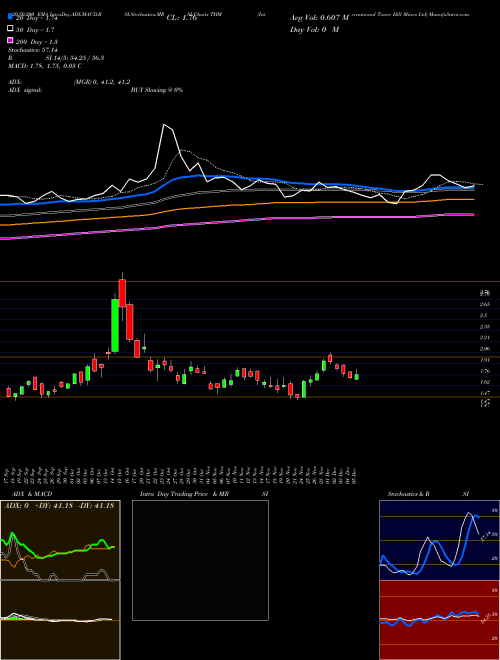Click the empty intraday trading price panel
This screenshot has height=660, width=500.
click(200, 560)
